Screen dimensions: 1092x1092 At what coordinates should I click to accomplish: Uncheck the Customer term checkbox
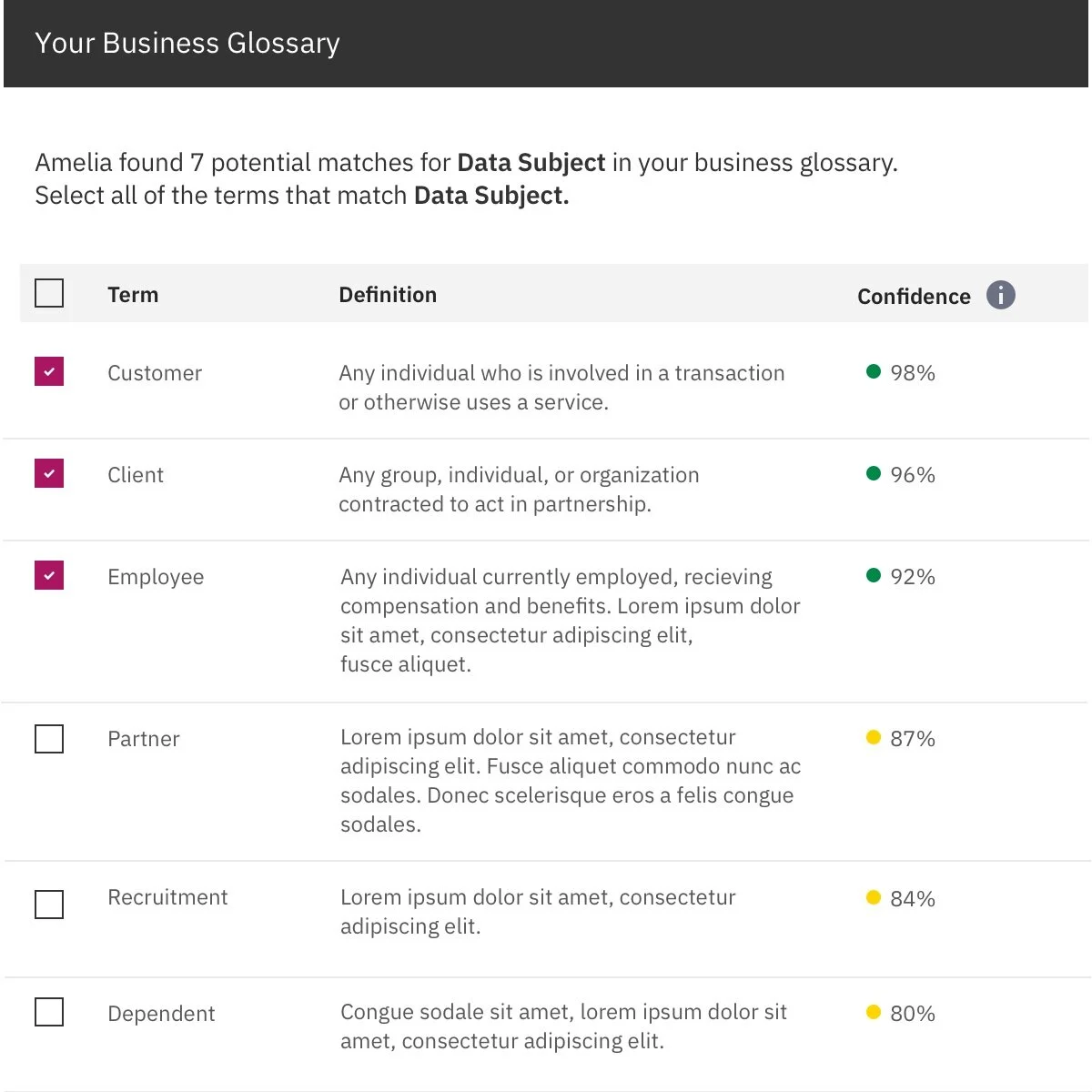(49, 371)
